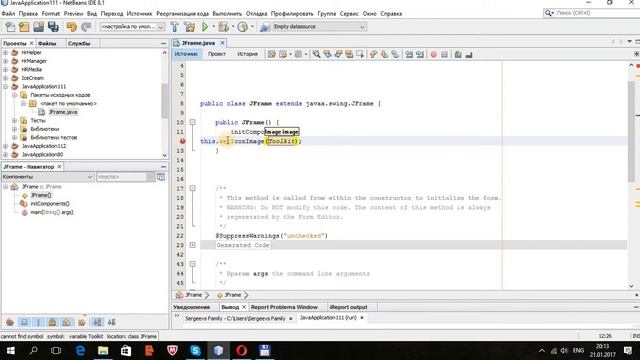Toggle the fifth Navigator filter button
This screenshot has width=640, height=360.
pos(67,322)
